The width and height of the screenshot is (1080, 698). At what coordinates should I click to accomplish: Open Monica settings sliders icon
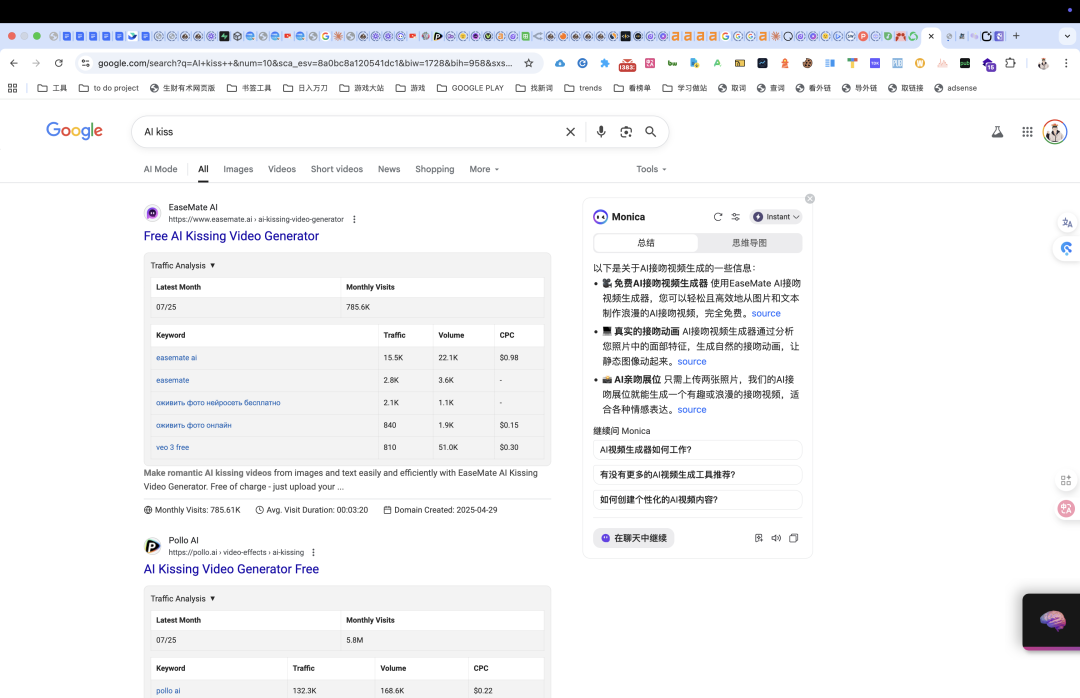click(x=736, y=216)
